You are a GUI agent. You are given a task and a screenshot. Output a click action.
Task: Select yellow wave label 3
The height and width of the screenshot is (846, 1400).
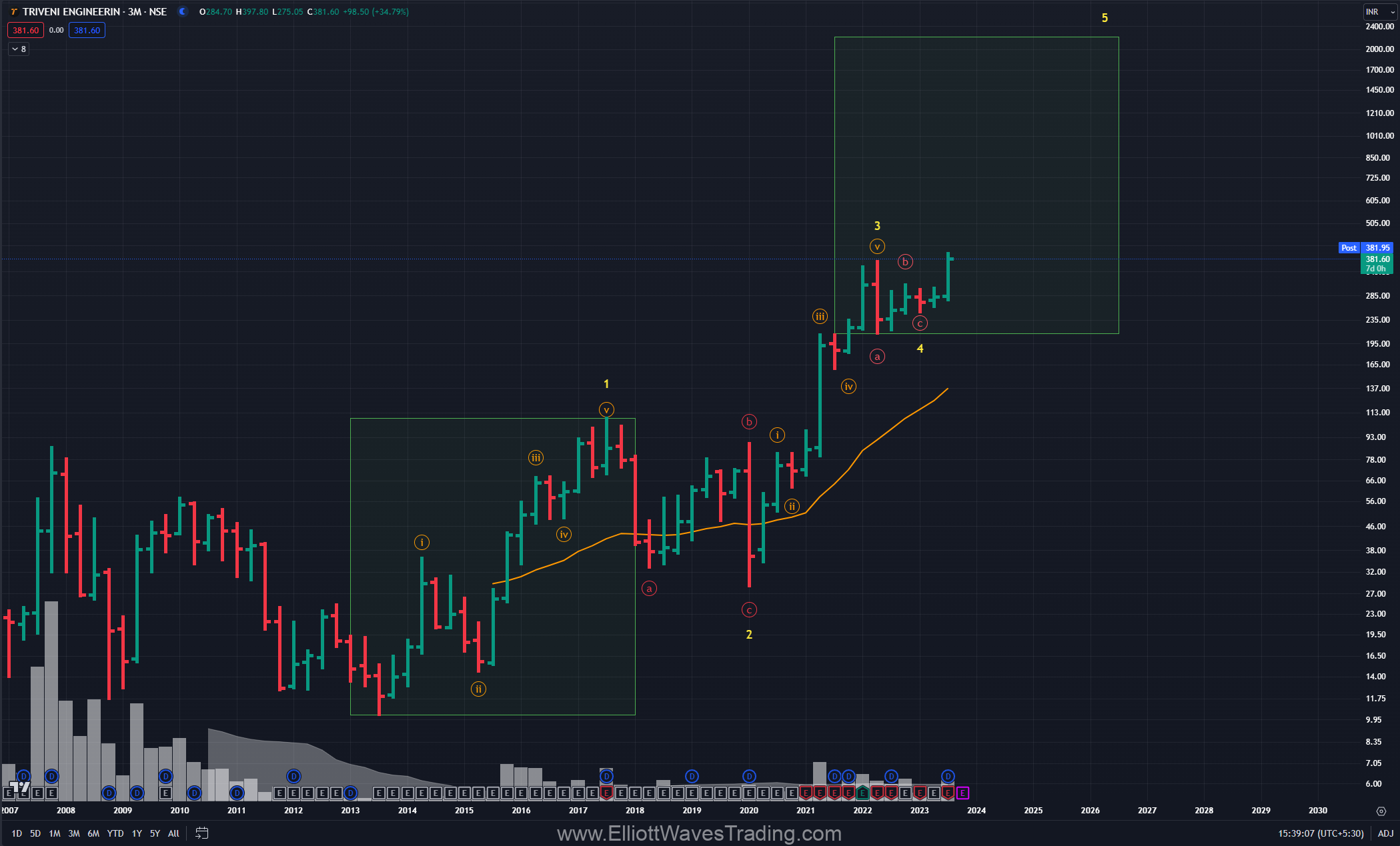[x=877, y=226]
